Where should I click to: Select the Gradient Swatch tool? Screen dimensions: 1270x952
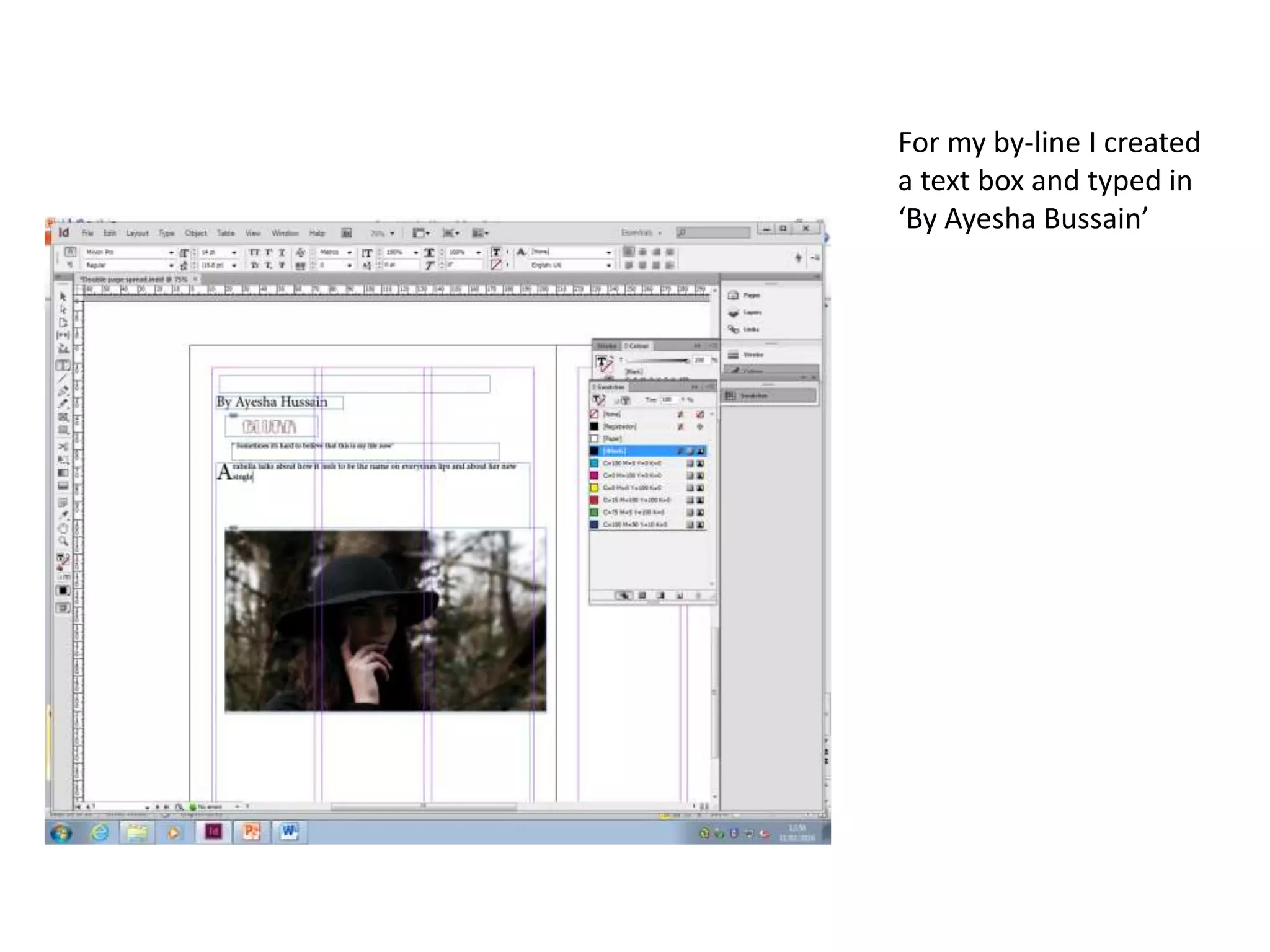click(x=63, y=473)
